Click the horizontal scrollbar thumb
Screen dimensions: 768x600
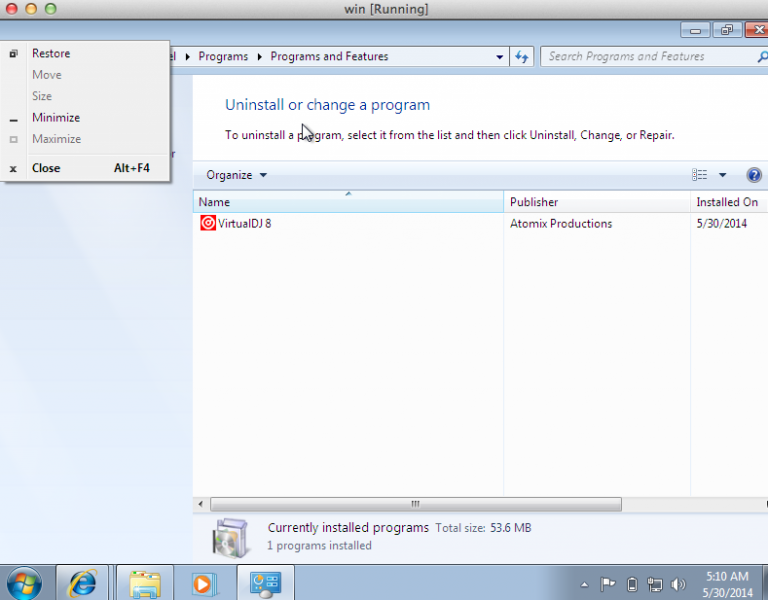click(416, 504)
